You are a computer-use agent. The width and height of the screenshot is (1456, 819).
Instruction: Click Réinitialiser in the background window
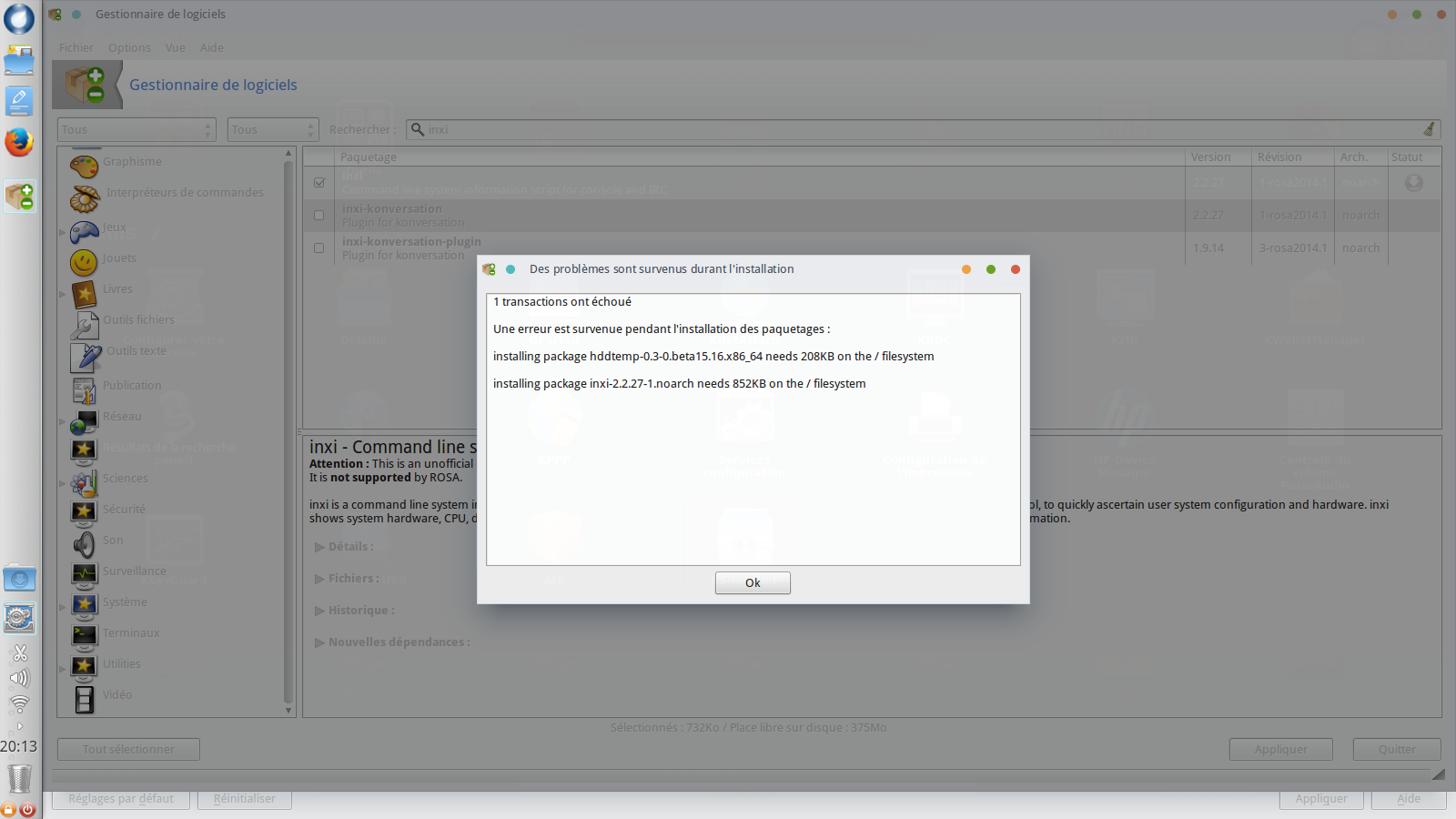[x=245, y=799]
